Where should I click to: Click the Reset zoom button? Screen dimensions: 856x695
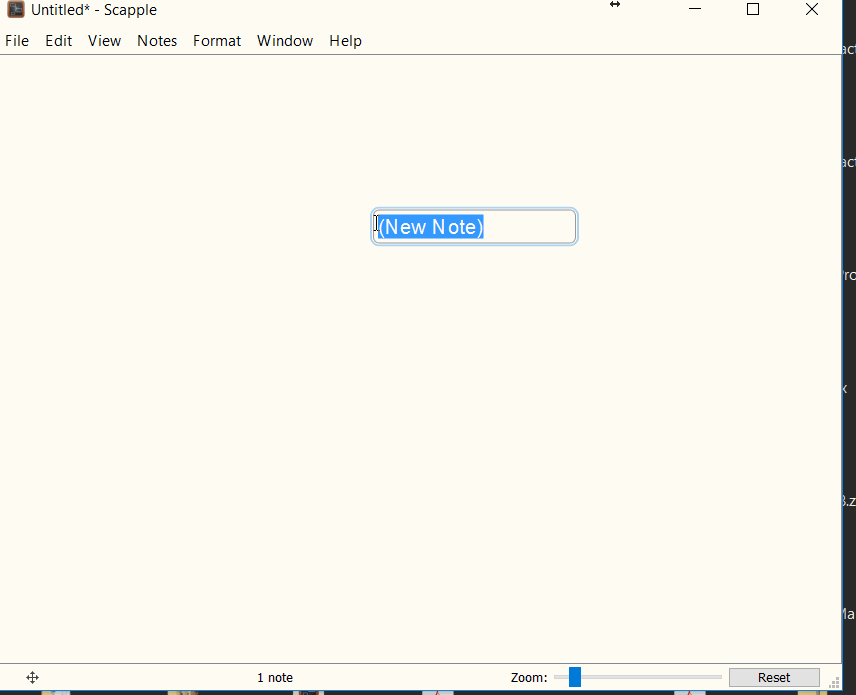click(774, 678)
